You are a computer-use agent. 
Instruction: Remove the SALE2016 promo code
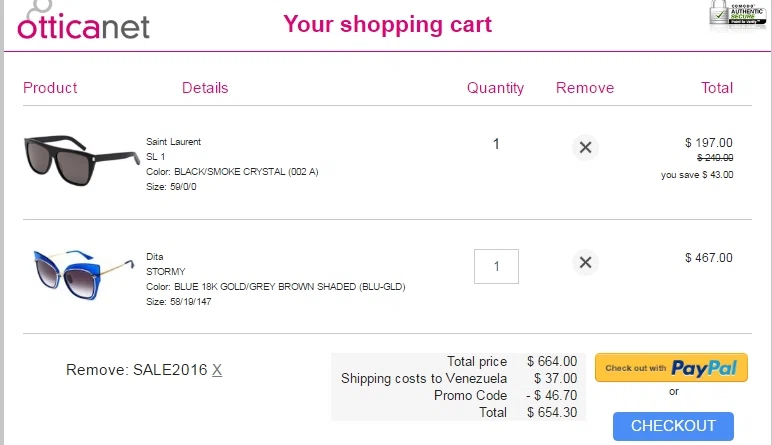(217, 370)
